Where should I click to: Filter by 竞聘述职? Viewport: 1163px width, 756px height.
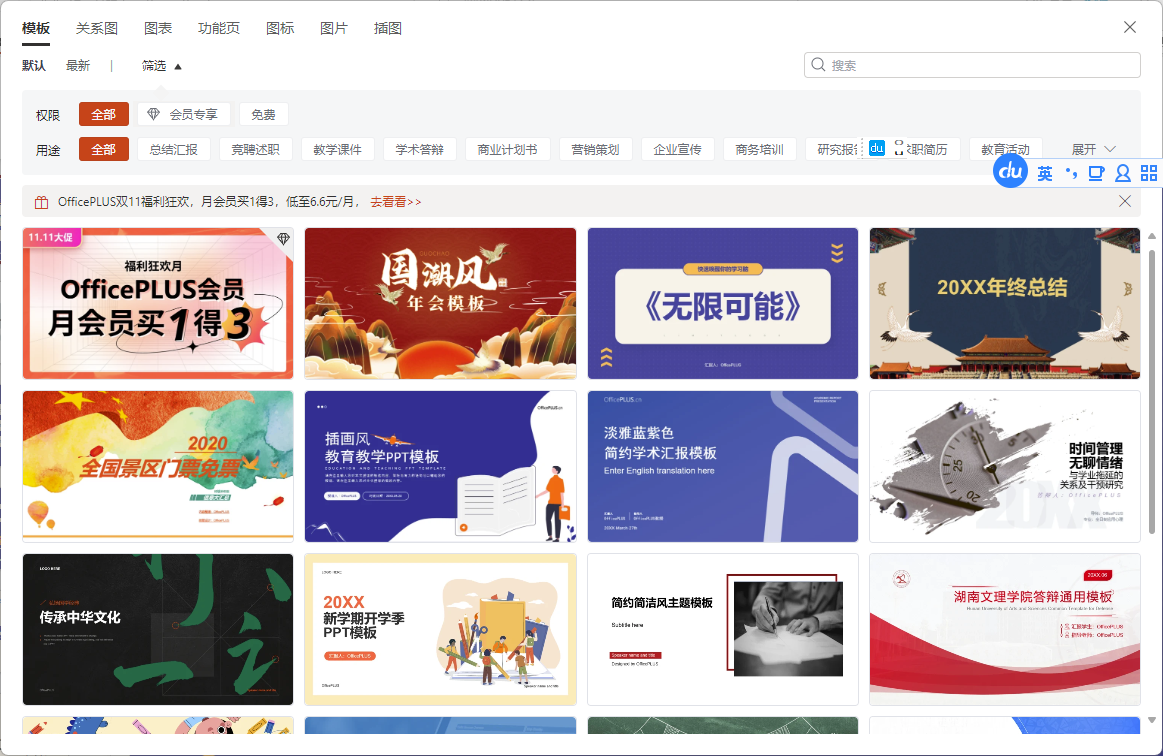[255, 149]
